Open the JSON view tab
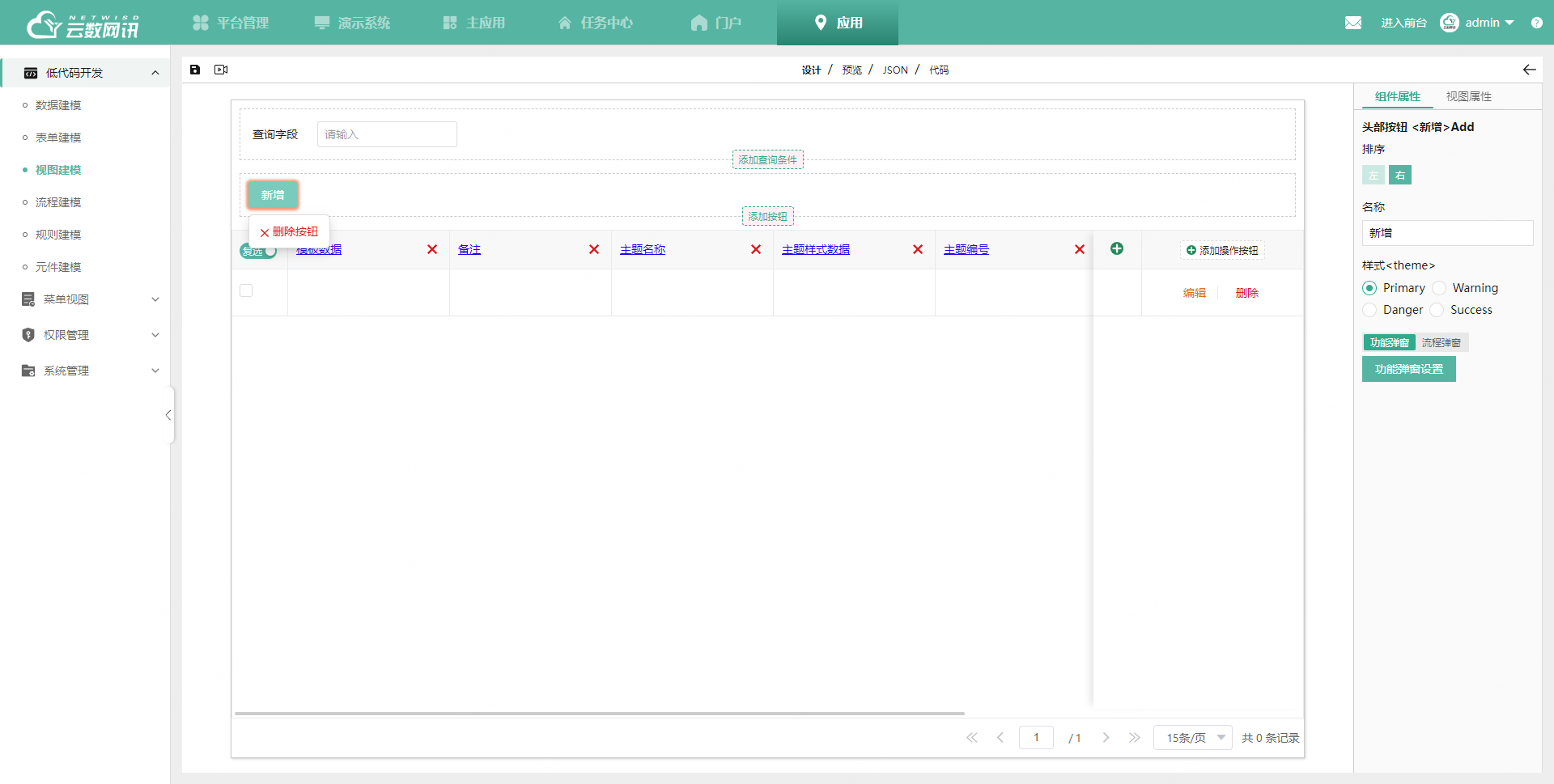Screen dimensions: 1554x784 (895, 70)
